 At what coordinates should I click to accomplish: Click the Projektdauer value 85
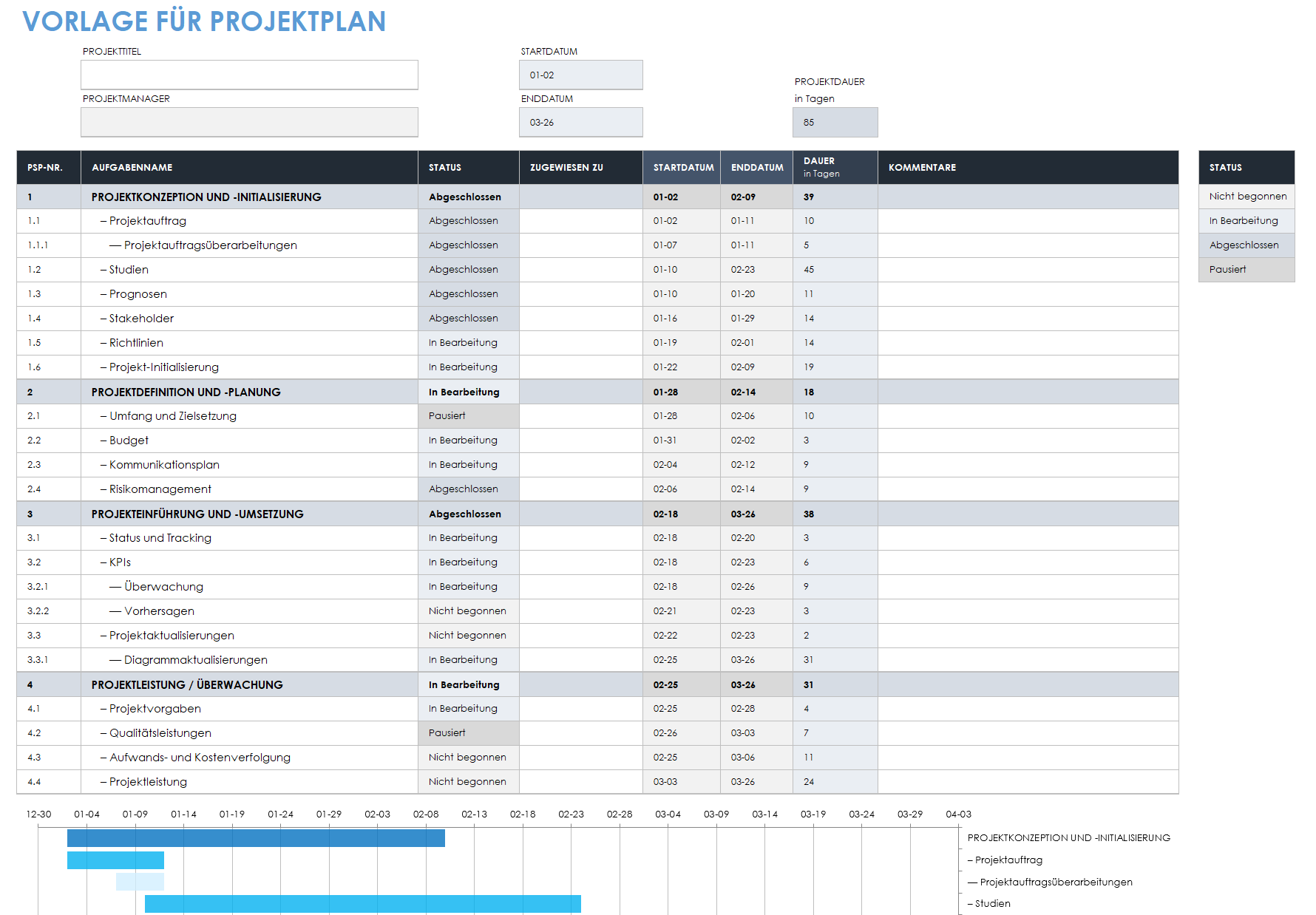(835, 122)
